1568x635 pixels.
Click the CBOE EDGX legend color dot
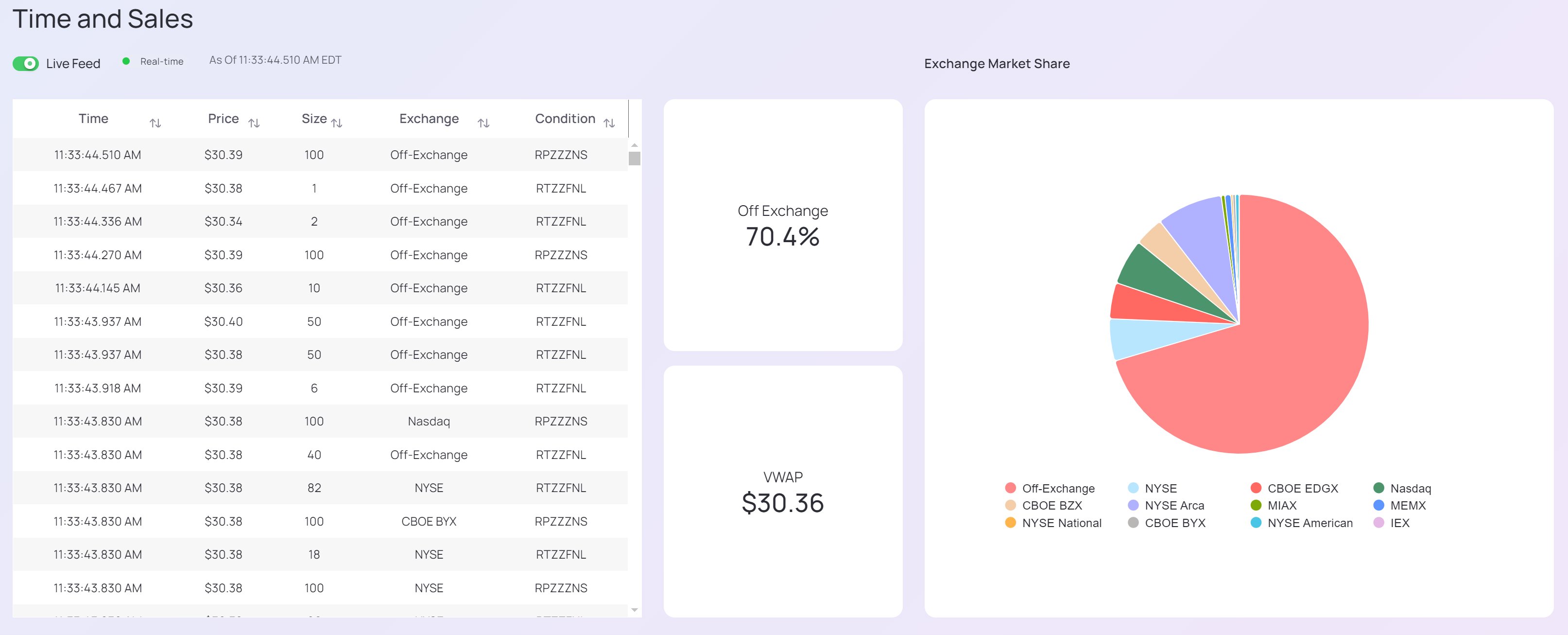[1256, 488]
